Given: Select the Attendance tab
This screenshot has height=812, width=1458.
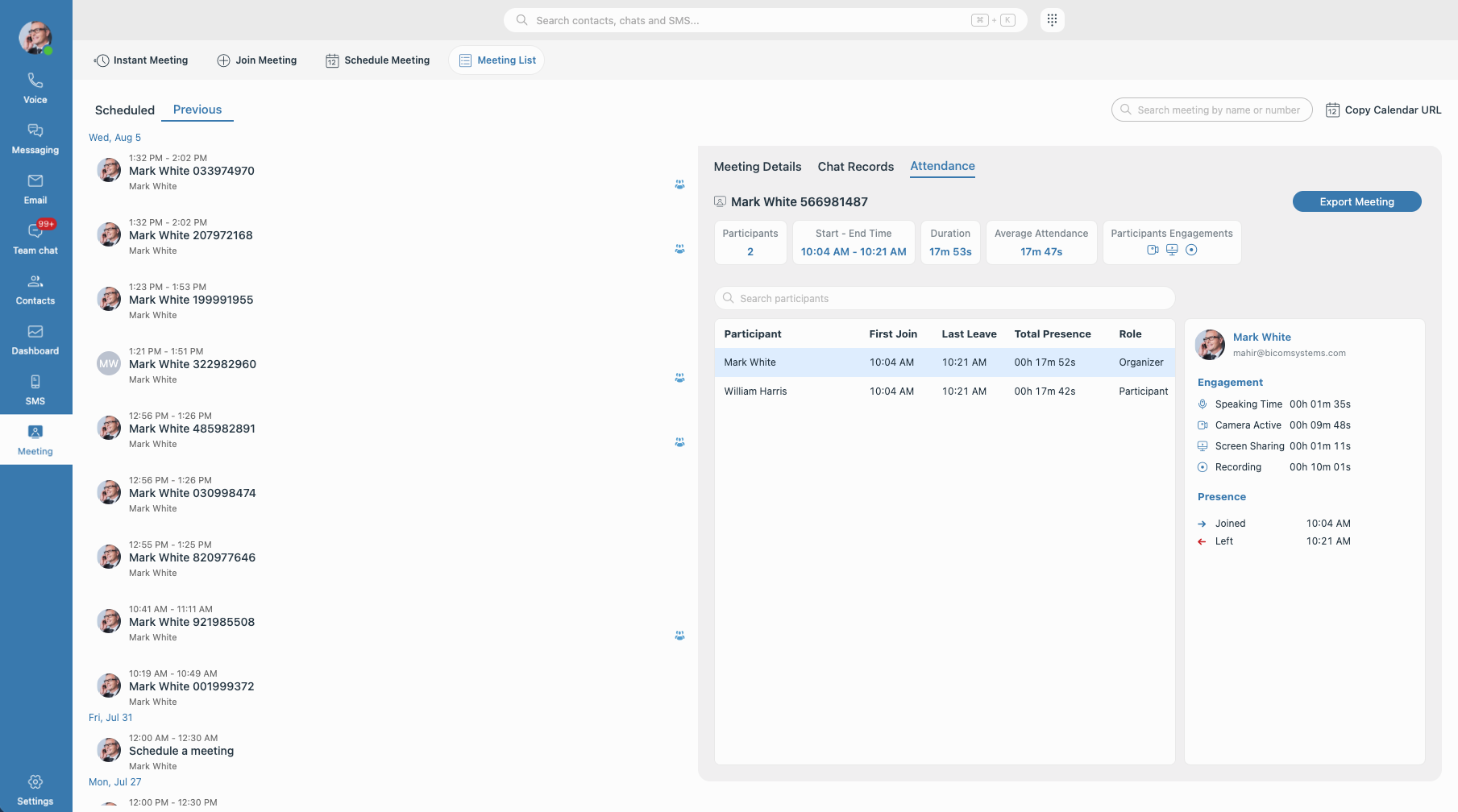Looking at the screenshot, I should click(x=942, y=167).
